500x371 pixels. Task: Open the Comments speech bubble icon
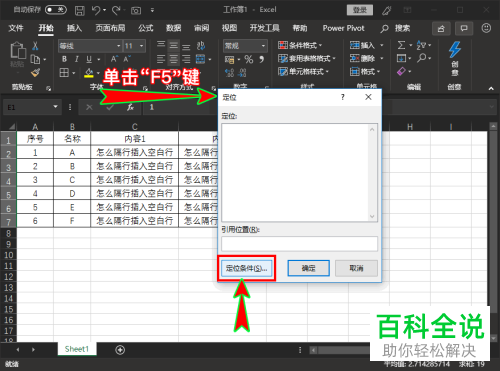pos(464,29)
